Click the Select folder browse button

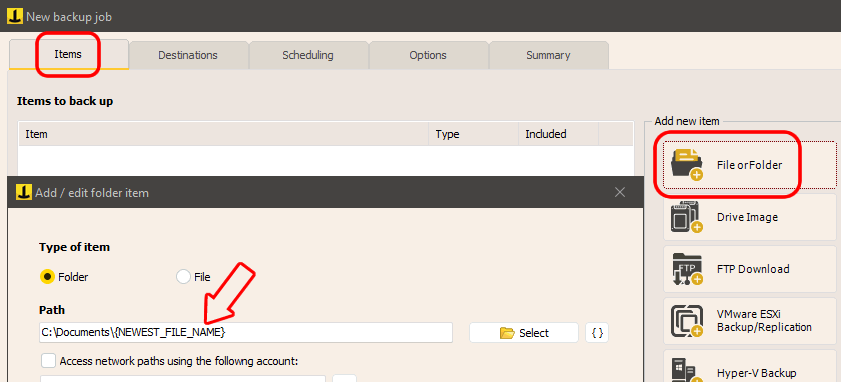[x=523, y=333]
